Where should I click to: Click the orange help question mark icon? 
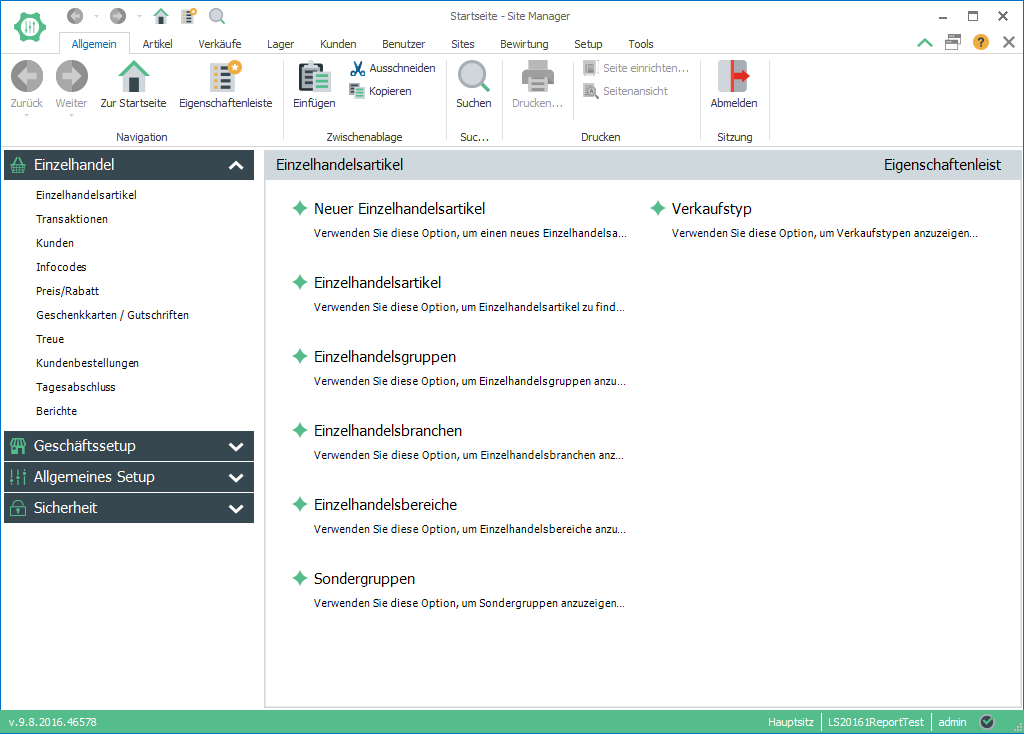[981, 43]
